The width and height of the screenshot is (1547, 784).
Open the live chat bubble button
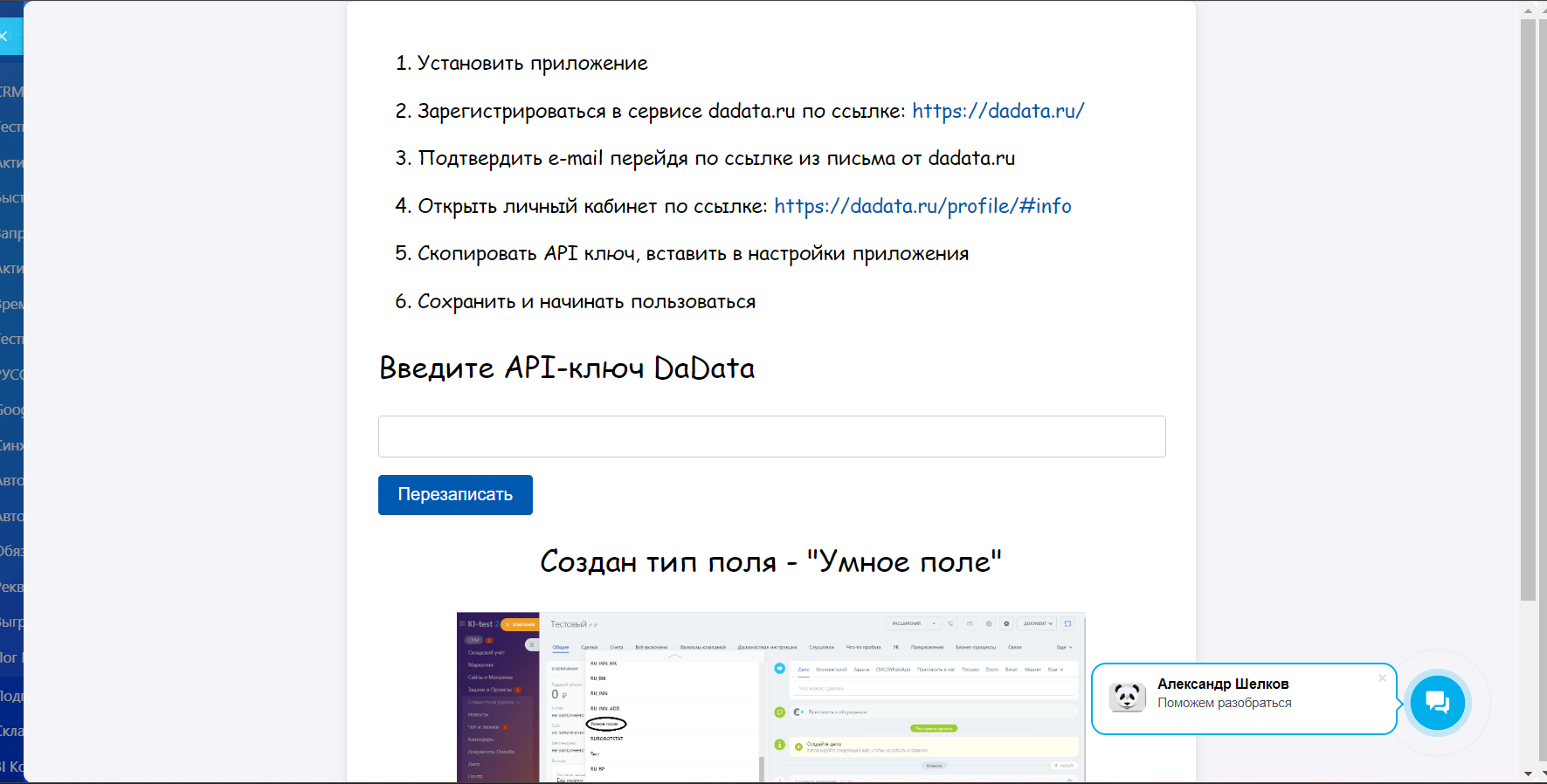tap(1437, 702)
